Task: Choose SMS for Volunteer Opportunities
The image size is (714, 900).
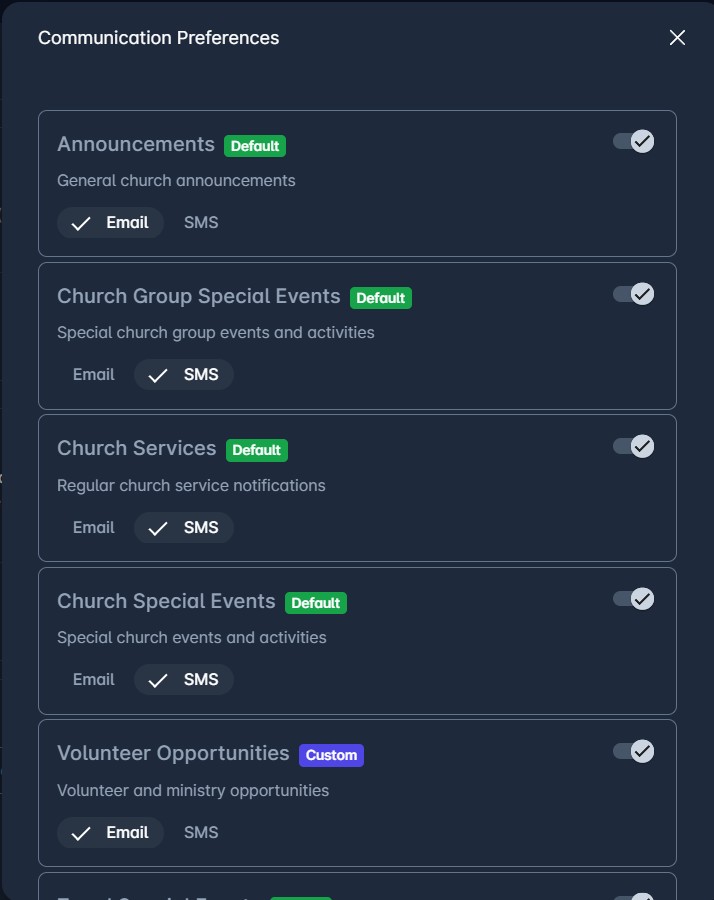Action: pyautogui.click(x=201, y=833)
